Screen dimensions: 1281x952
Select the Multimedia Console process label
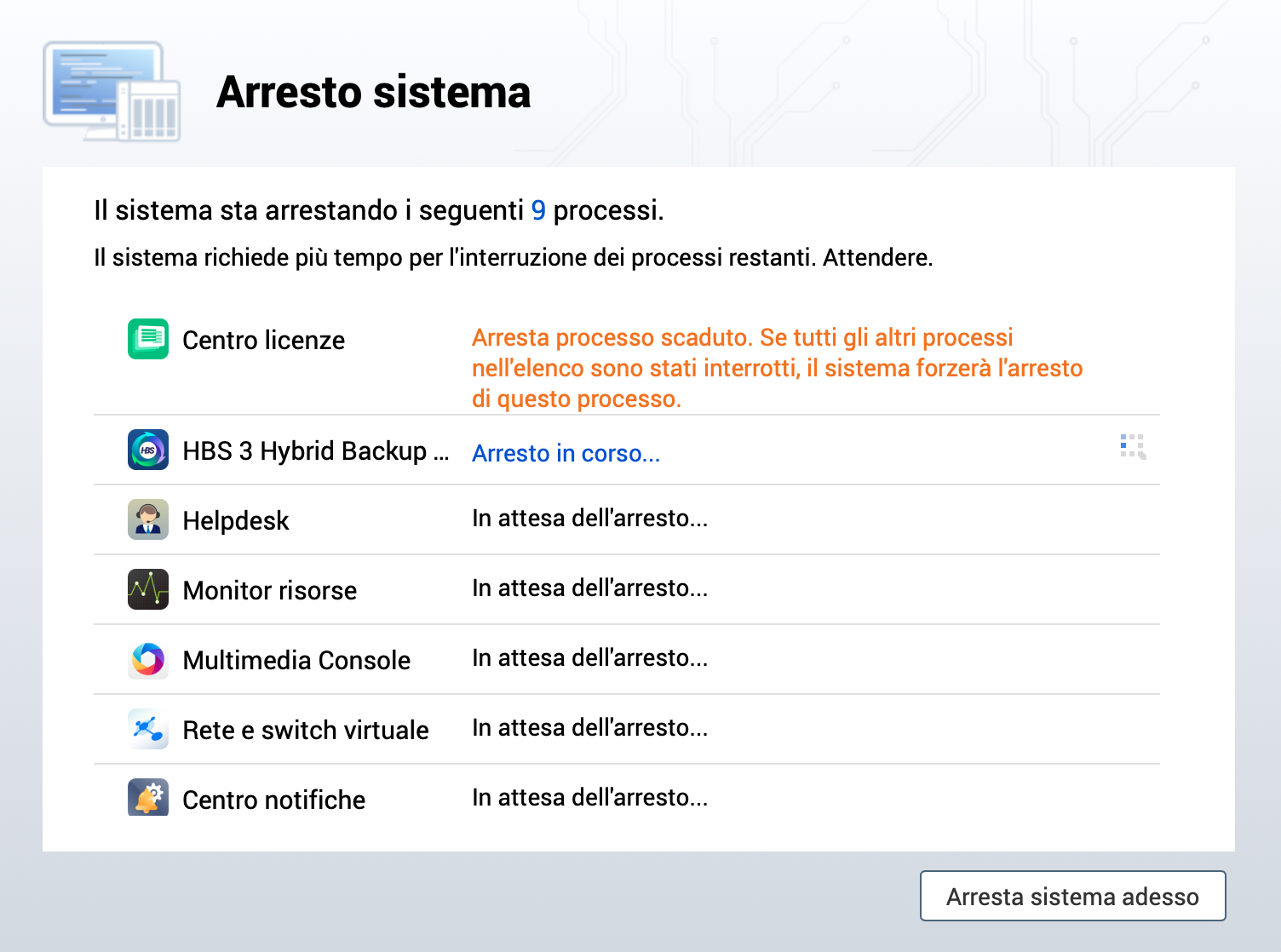296,661
